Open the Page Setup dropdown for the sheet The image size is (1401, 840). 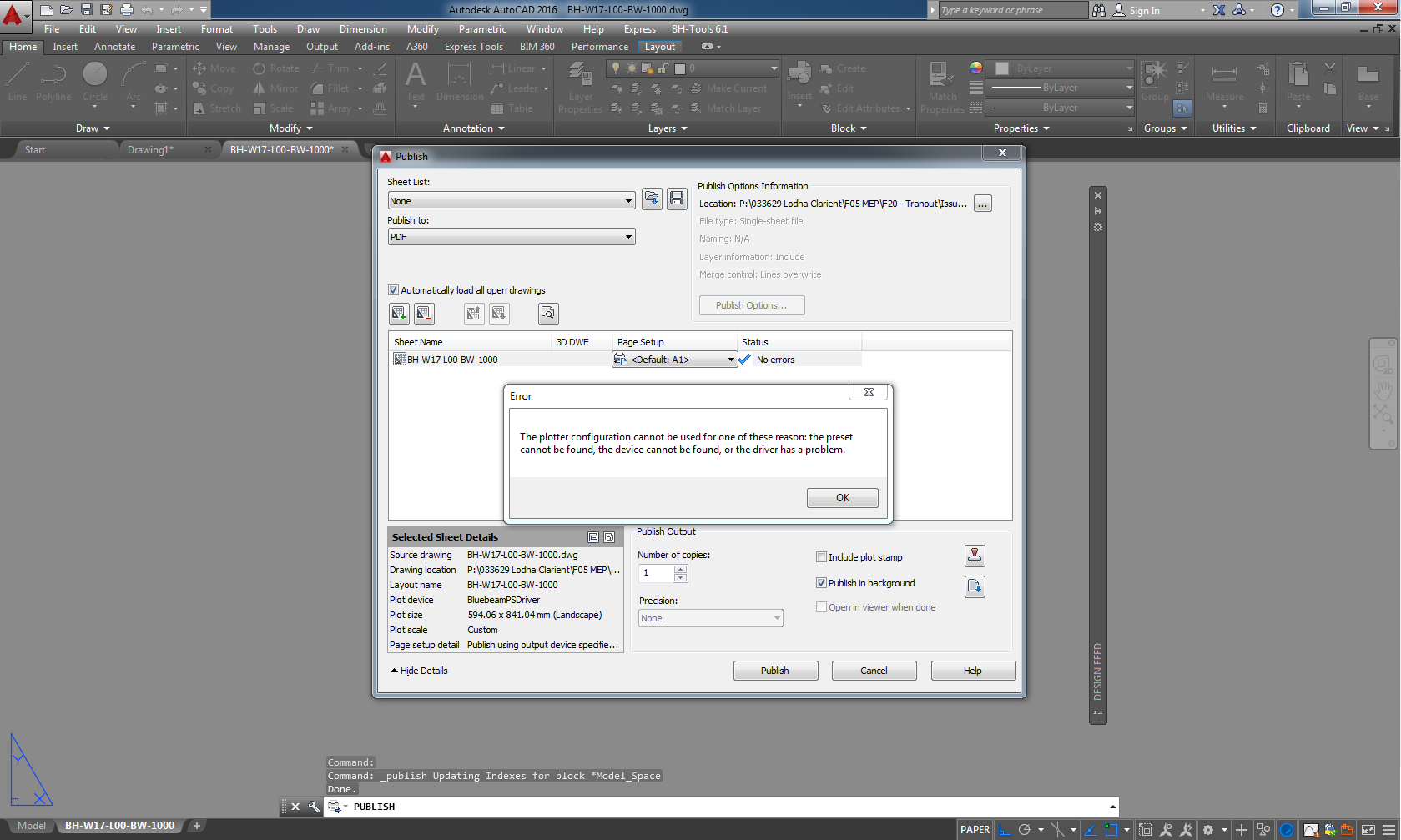coord(730,359)
